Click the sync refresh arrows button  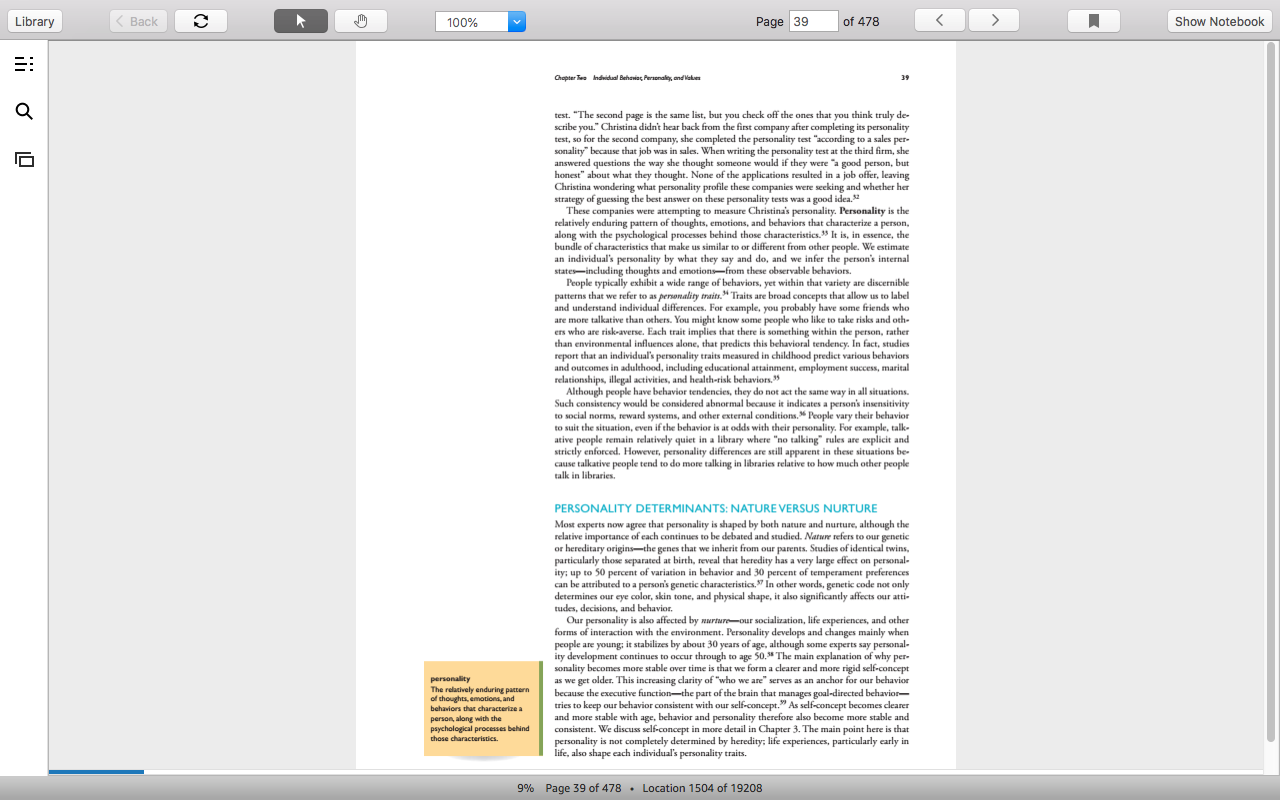201,21
